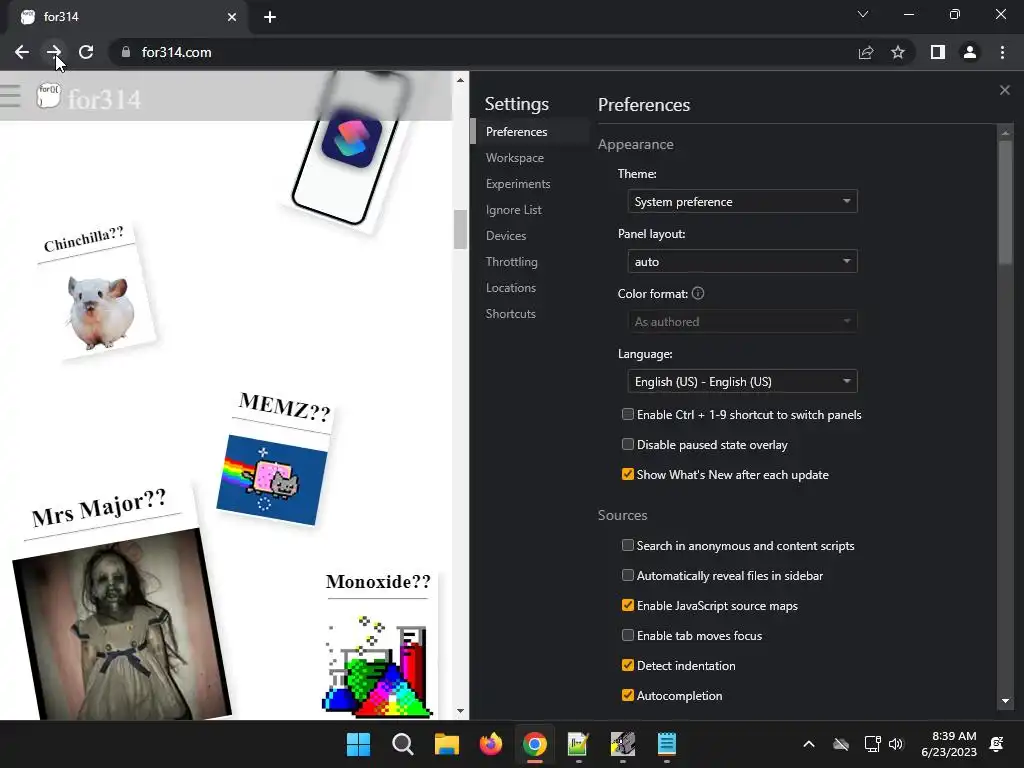This screenshot has height=768, width=1024.
Task: View site lock information icon
Action: tap(126, 52)
